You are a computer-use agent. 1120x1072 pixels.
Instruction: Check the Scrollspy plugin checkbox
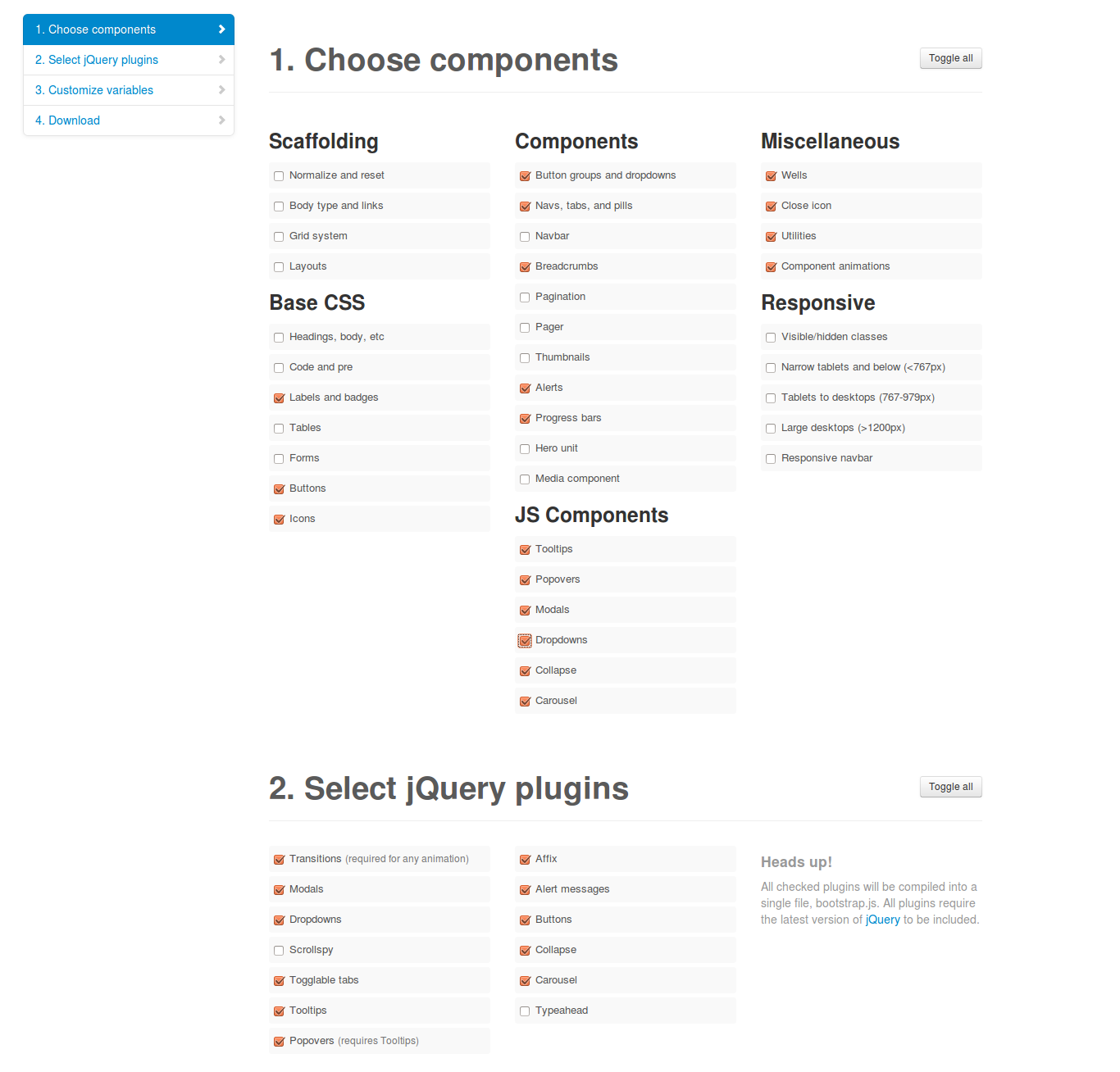tap(279, 951)
